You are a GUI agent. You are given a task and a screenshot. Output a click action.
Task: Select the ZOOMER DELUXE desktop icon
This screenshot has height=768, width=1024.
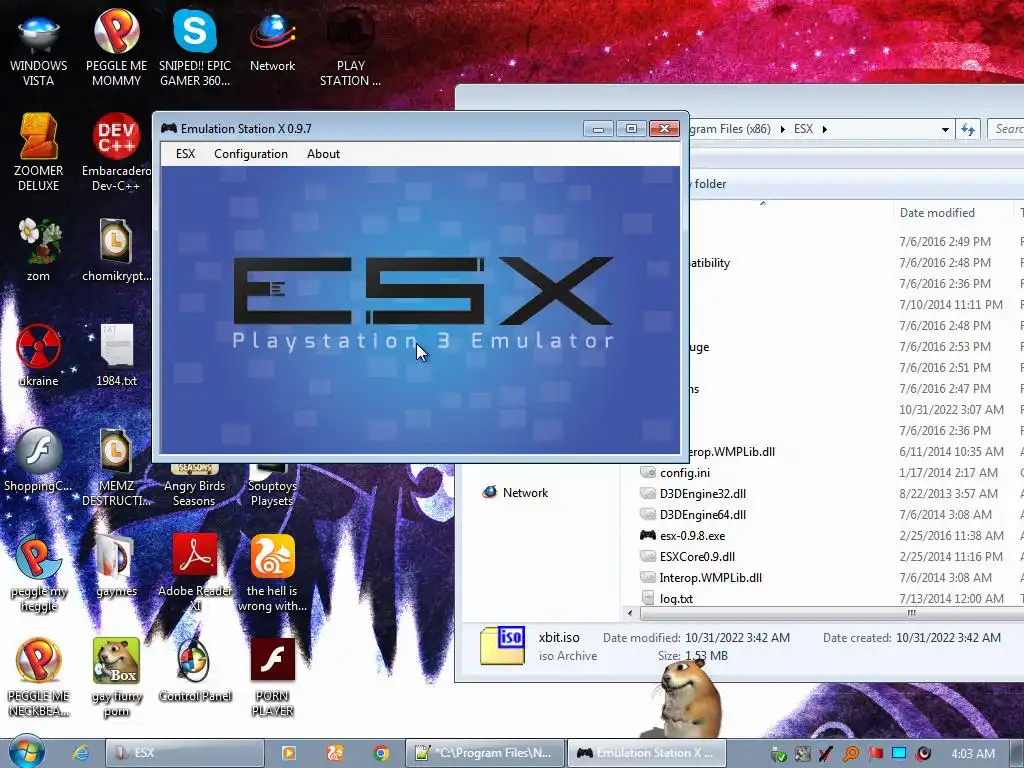point(39,153)
